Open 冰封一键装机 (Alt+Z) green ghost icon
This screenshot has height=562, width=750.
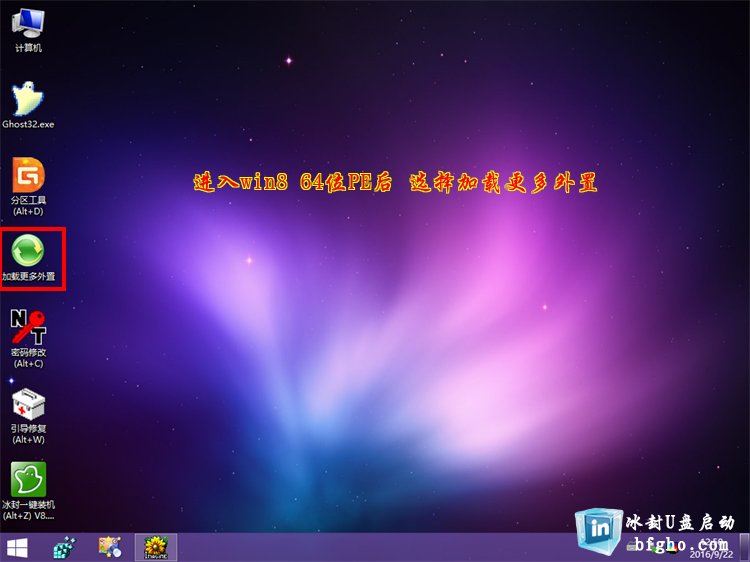(28, 491)
